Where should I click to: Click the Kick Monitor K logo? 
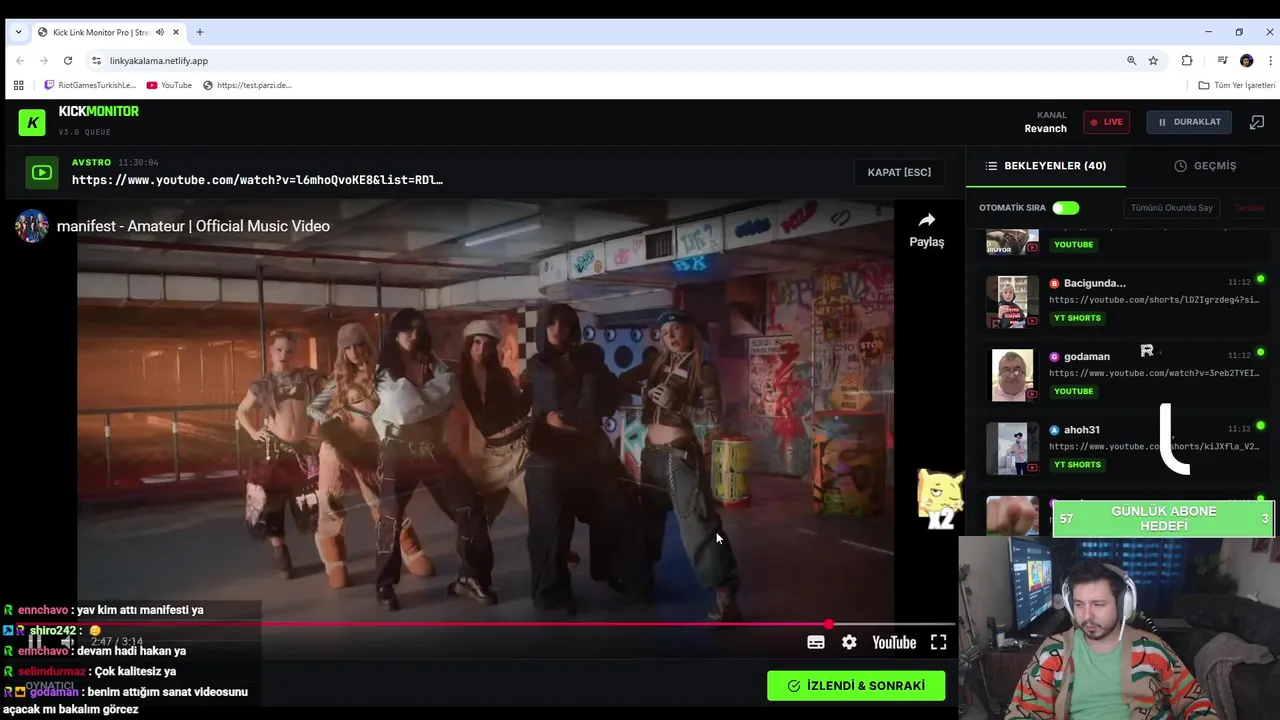tap(32, 122)
